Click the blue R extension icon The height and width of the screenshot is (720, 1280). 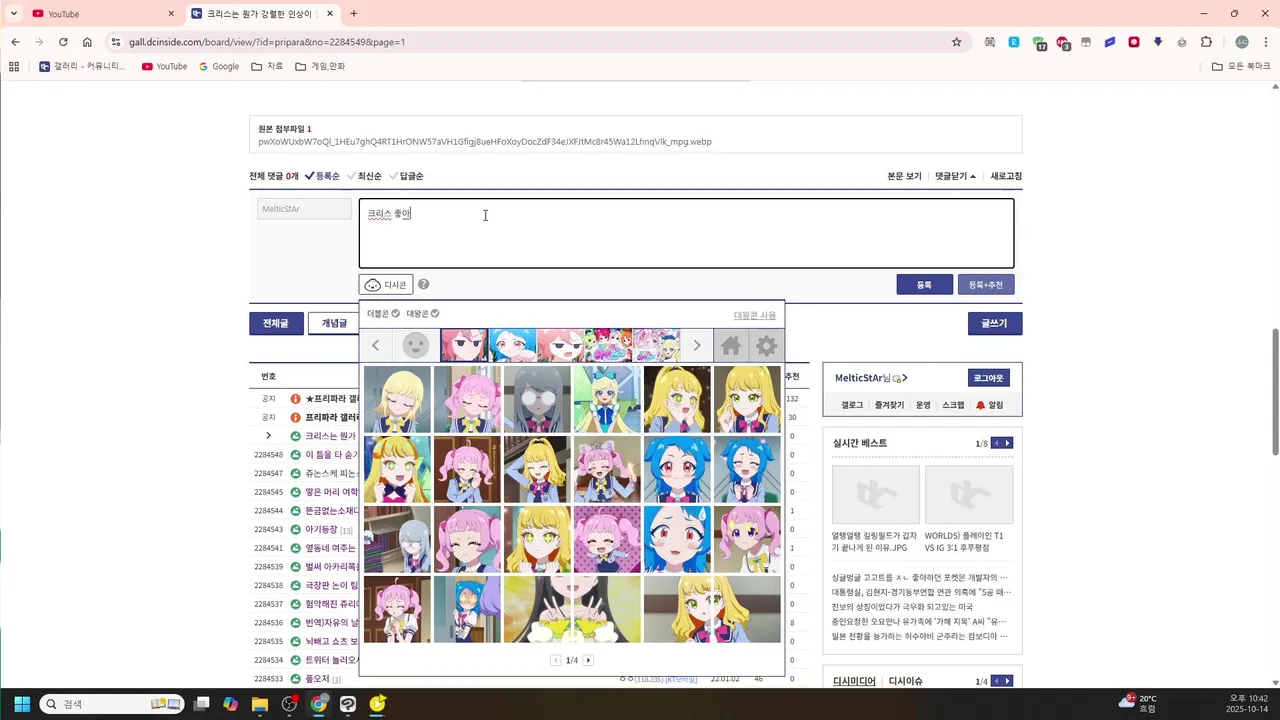coord(1014,42)
